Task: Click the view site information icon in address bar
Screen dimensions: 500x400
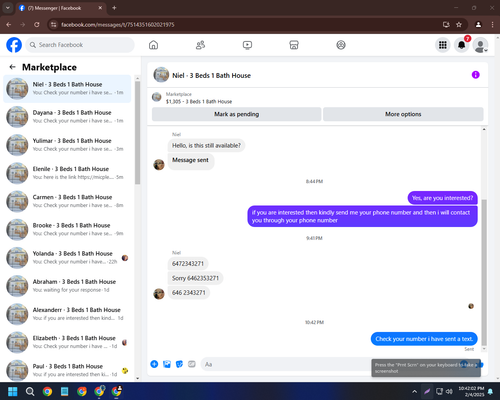Action: point(53,24)
